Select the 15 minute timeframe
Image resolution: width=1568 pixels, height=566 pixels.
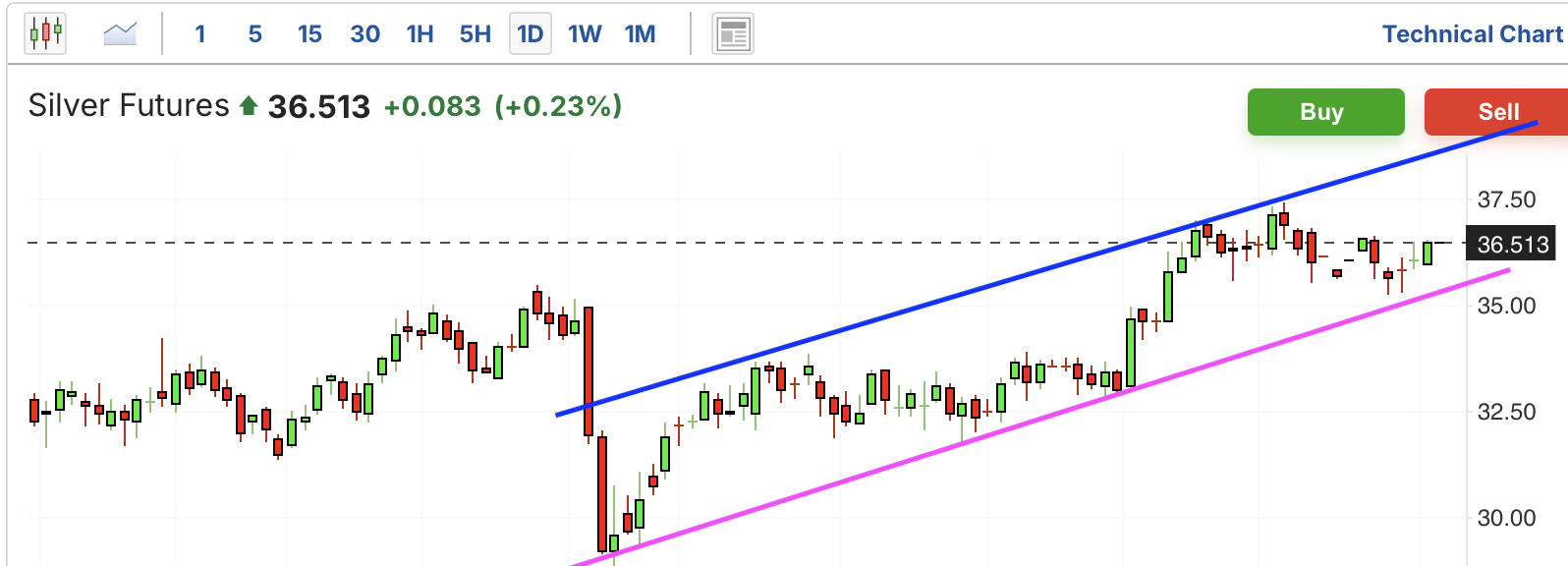(309, 34)
